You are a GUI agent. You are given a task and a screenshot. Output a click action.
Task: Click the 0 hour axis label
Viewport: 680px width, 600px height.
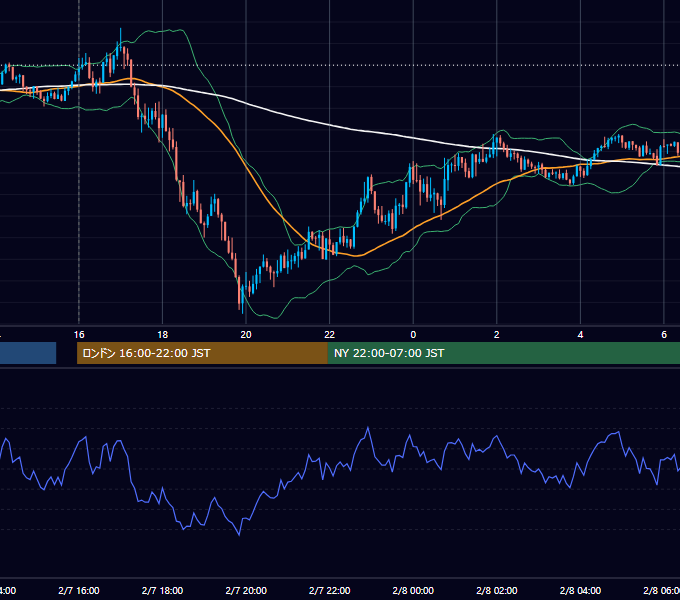[x=413, y=335]
